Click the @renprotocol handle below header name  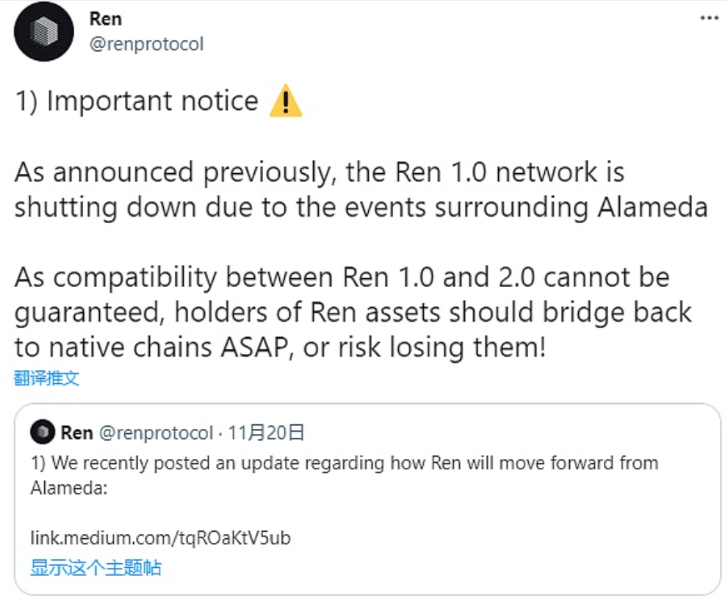point(154,45)
